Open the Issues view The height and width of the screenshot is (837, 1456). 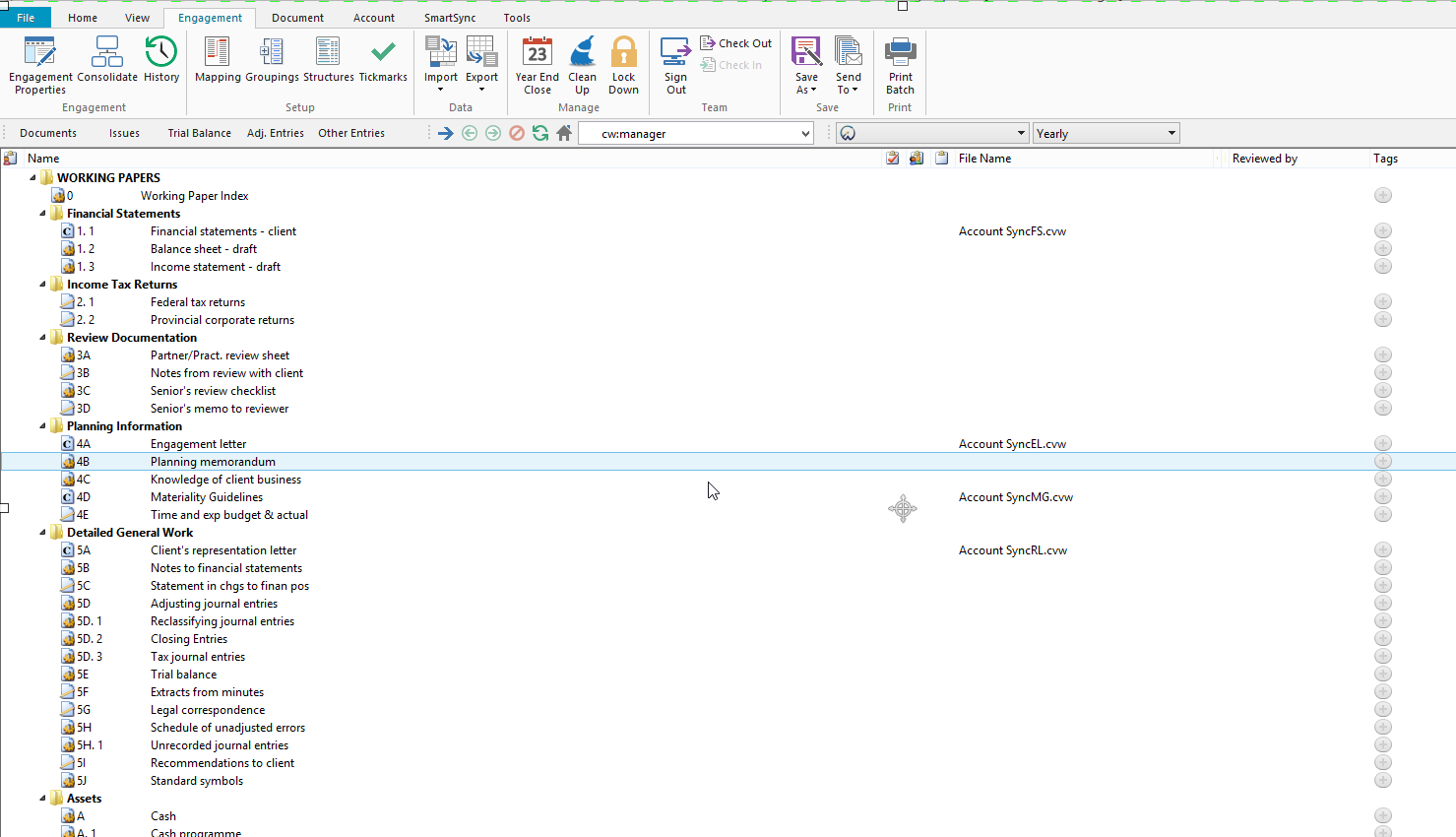point(124,133)
